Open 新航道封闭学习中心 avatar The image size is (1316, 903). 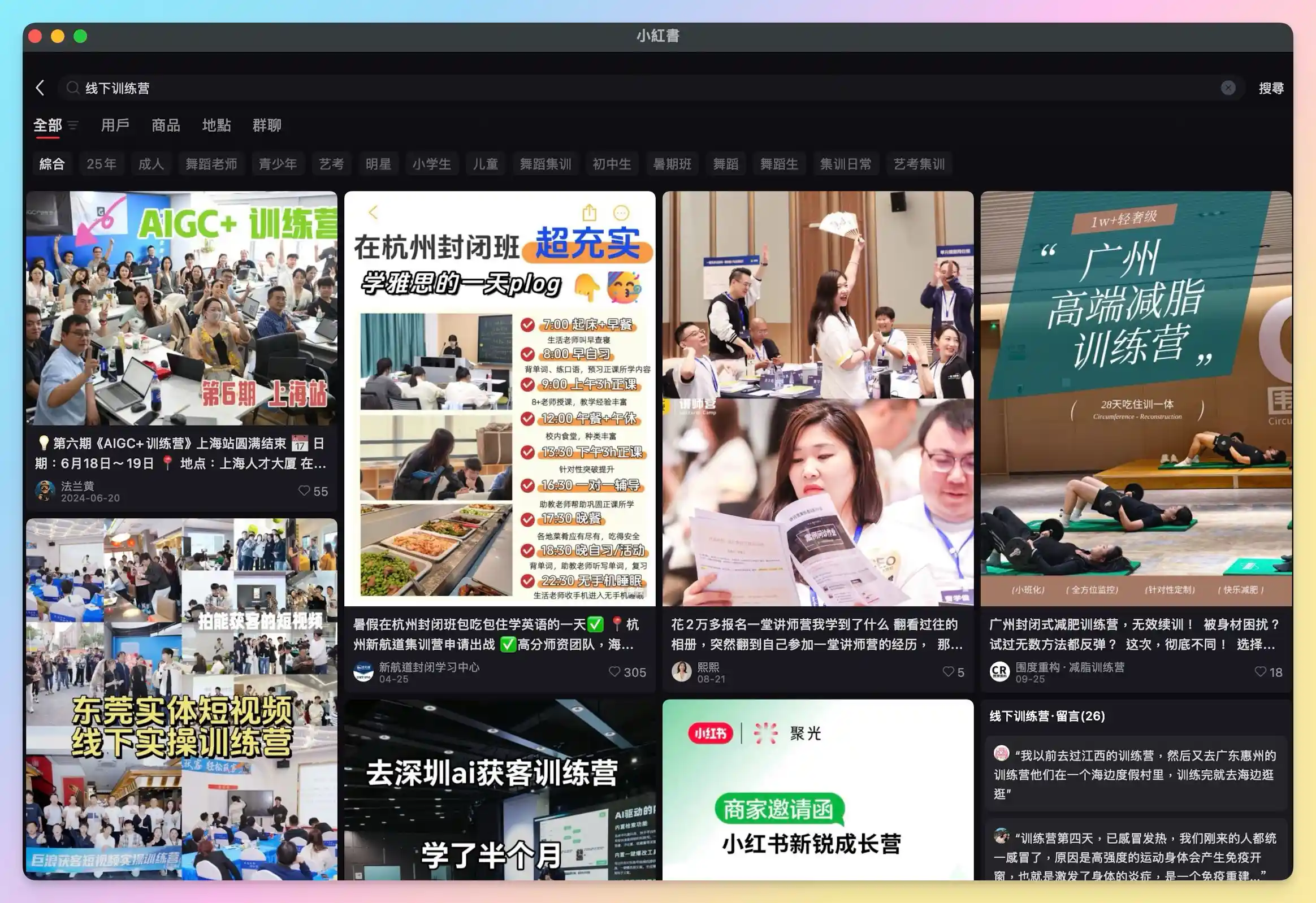363,671
